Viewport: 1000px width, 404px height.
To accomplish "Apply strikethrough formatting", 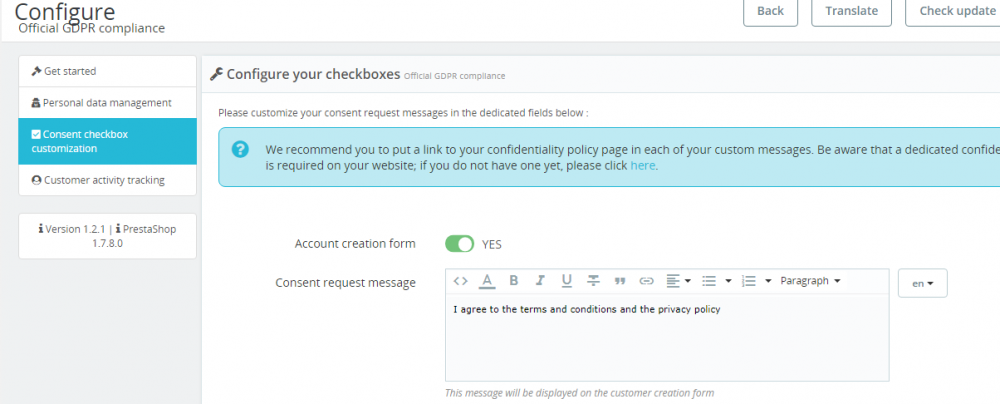I will [593, 281].
